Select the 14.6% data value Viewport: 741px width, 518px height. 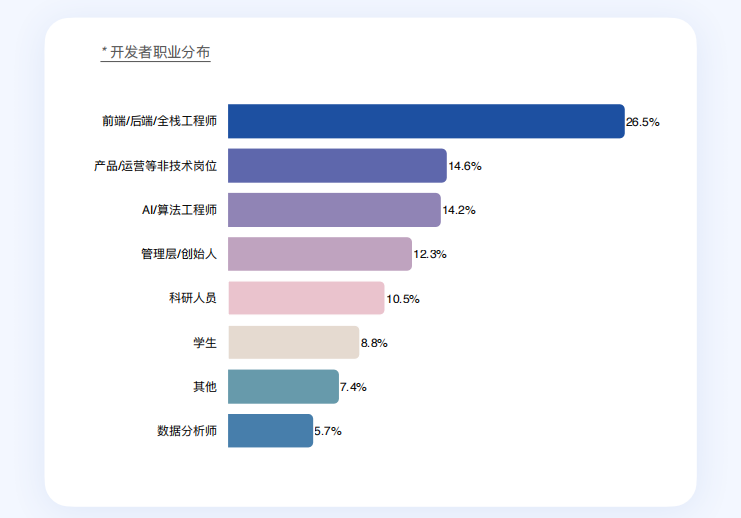pyautogui.click(x=465, y=166)
